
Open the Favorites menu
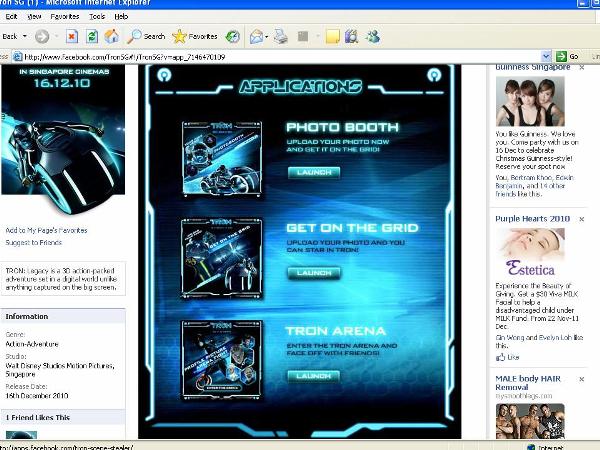point(65,16)
